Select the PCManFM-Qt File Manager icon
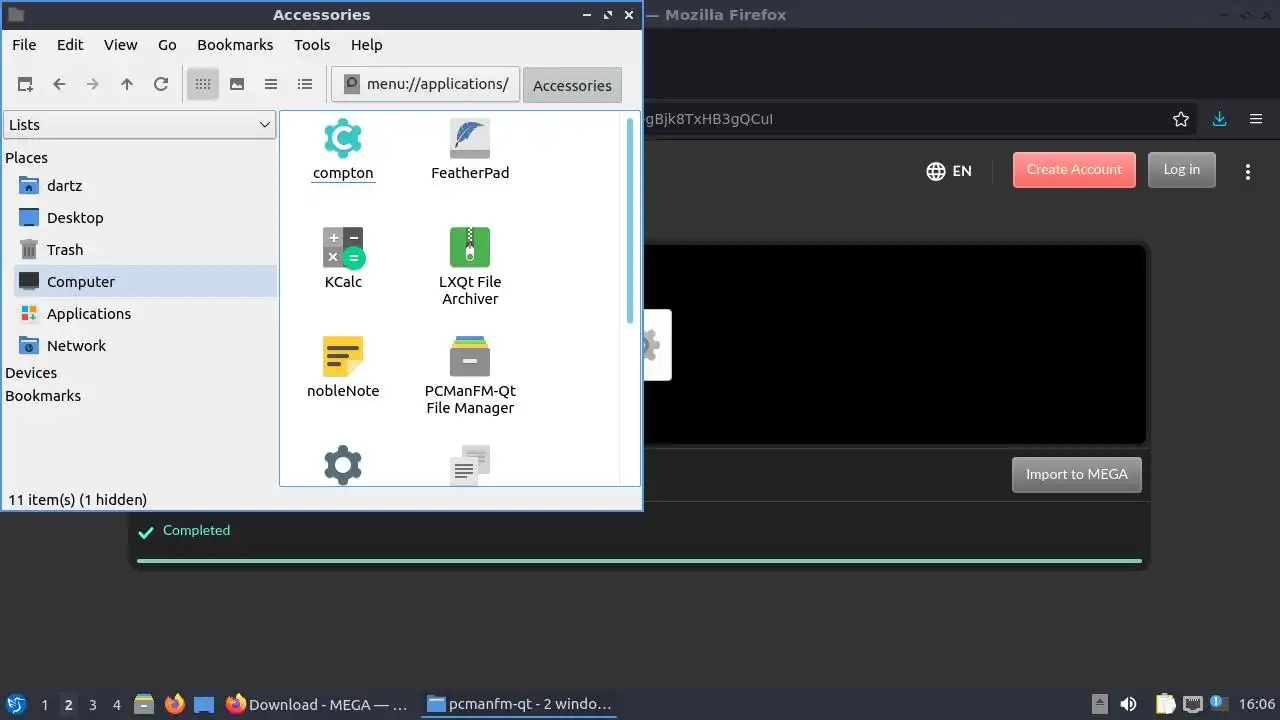Image resolution: width=1280 pixels, height=720 pixels. coord(470,375)
